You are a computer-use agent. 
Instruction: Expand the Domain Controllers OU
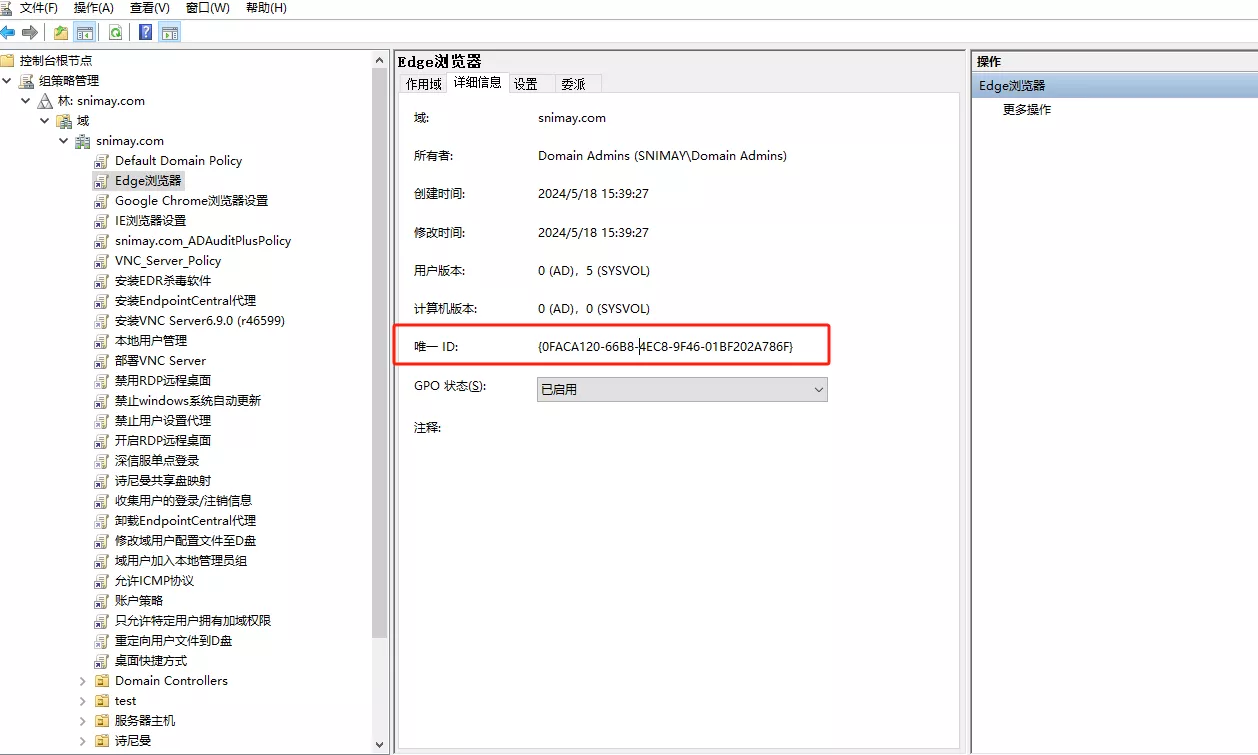click(x=83, y=681)
